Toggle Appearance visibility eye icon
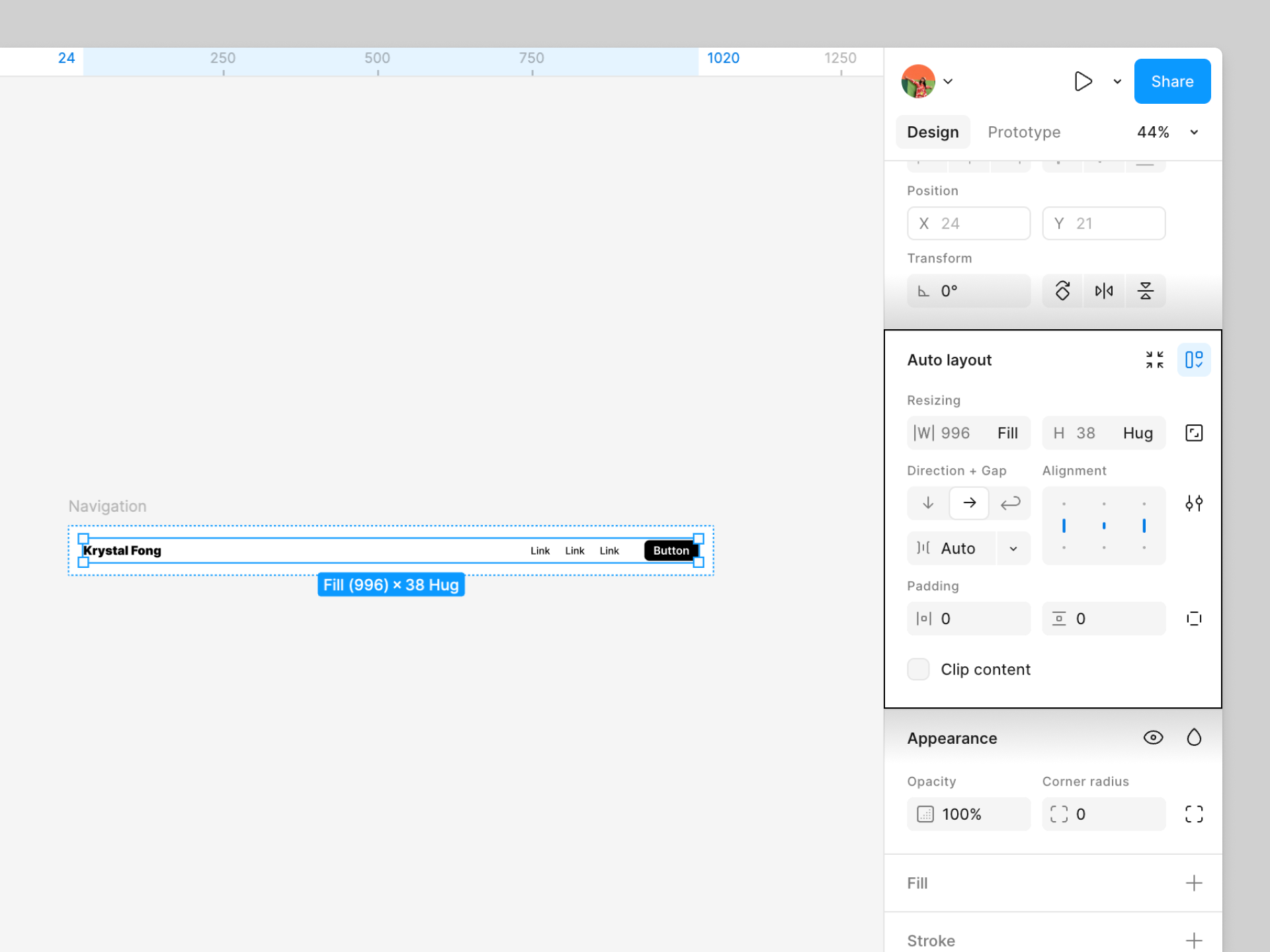This screenshot has width=1270, height=952. 1153,738
